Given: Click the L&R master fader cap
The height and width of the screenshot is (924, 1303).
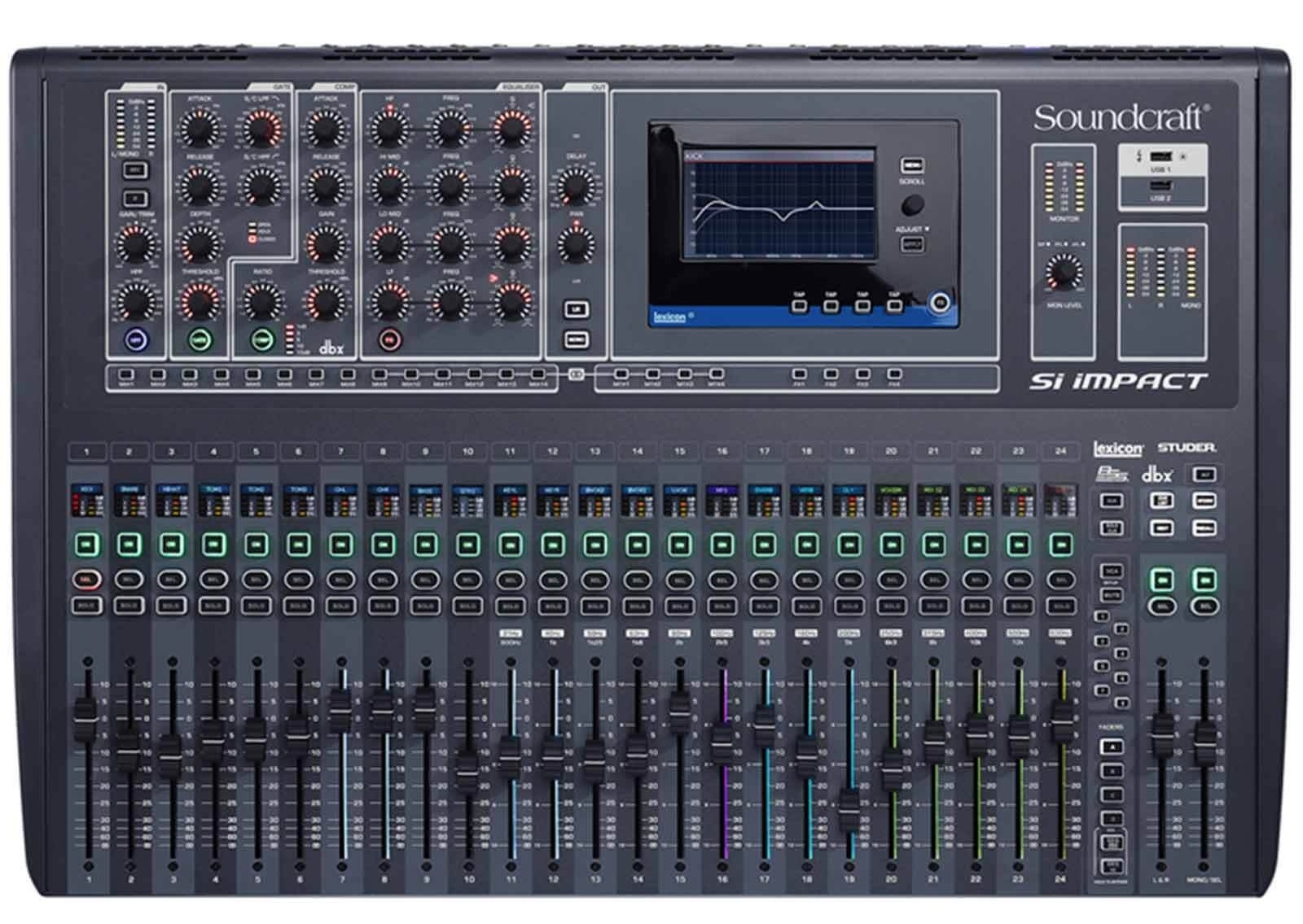Looking at the screenshot, I should [x=1162, y=737].
